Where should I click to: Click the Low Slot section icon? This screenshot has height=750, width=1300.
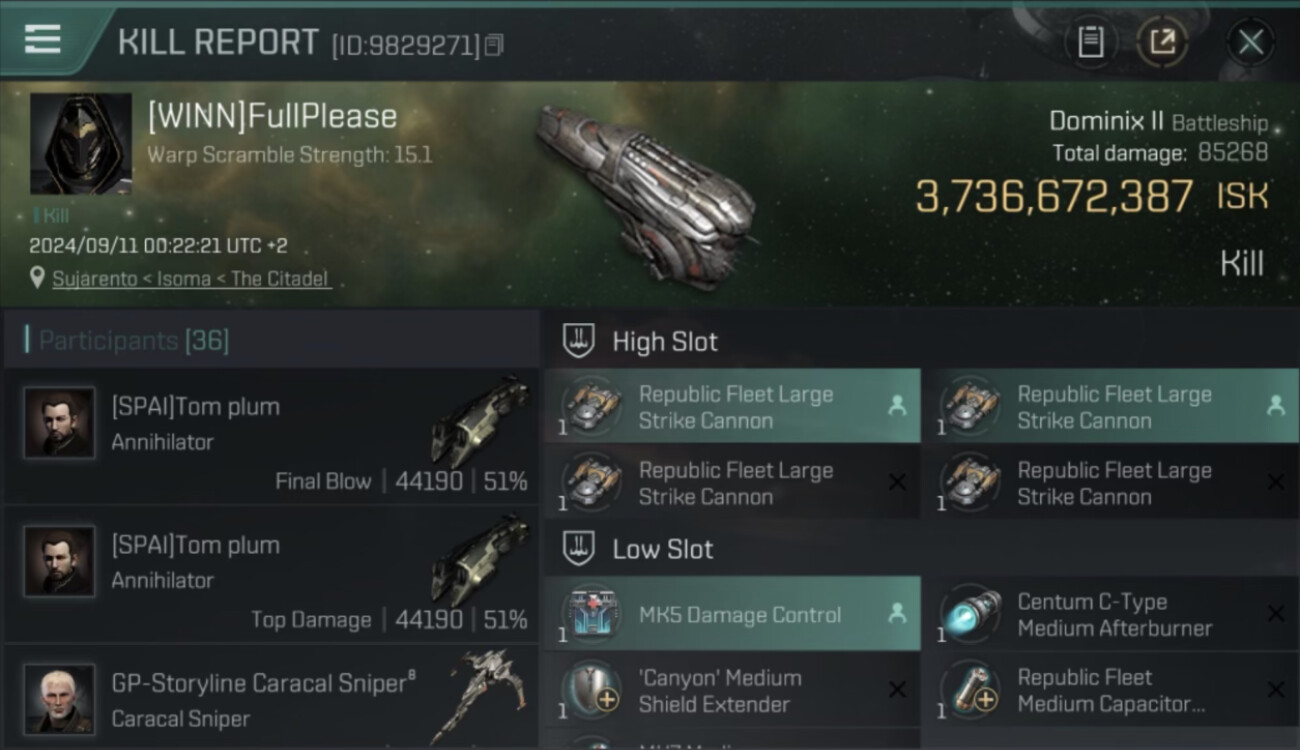[x=579, y=549]
